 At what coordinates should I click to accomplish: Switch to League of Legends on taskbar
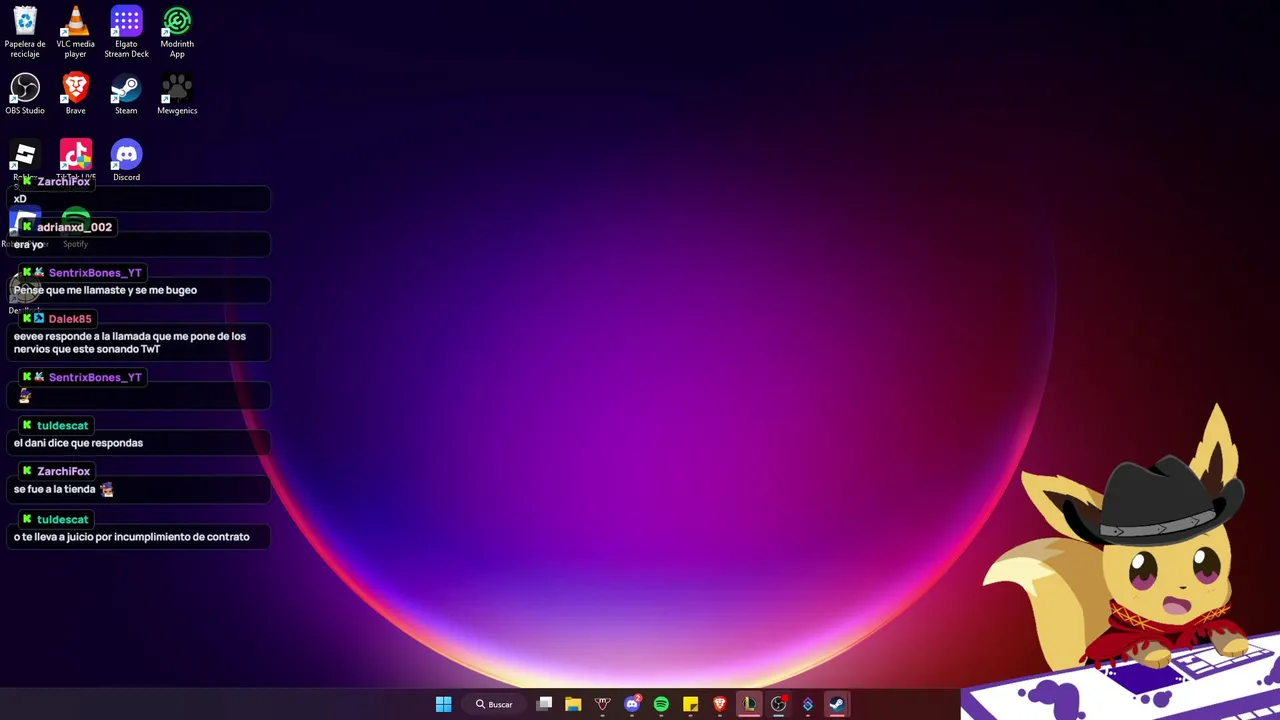coord(749,704)
